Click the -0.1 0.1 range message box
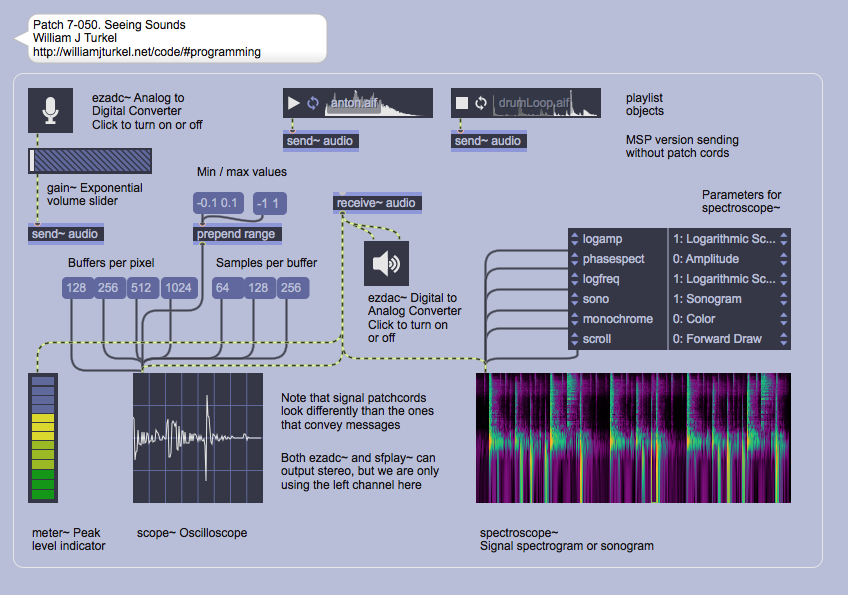This screenshot has height=595, width=848. pos(217,203)
